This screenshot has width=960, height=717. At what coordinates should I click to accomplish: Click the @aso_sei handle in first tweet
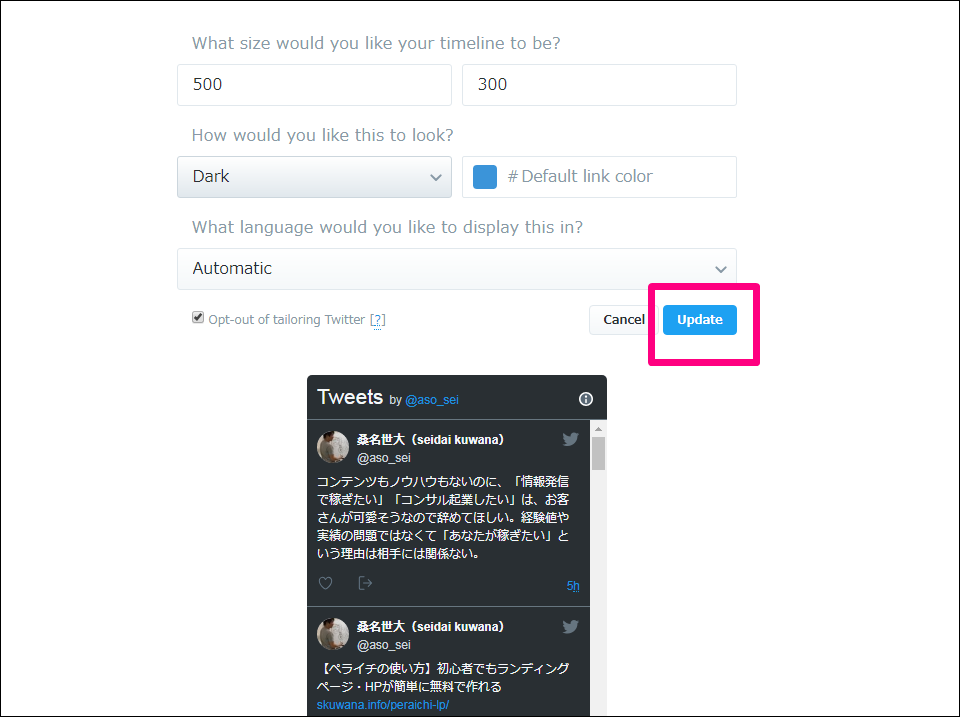(x=383, y=458)
